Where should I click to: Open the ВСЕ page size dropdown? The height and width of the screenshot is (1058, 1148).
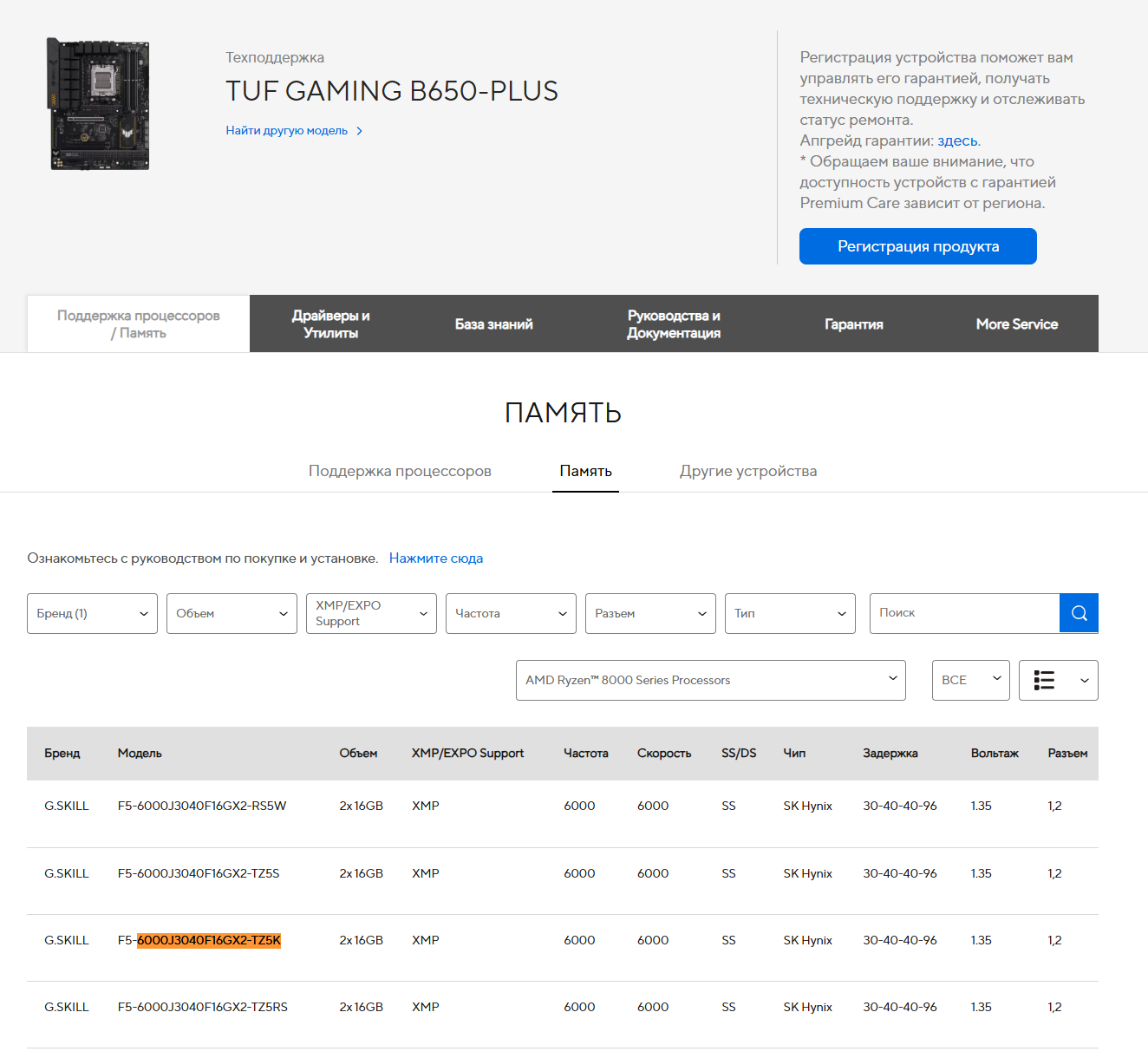(970, 680)
